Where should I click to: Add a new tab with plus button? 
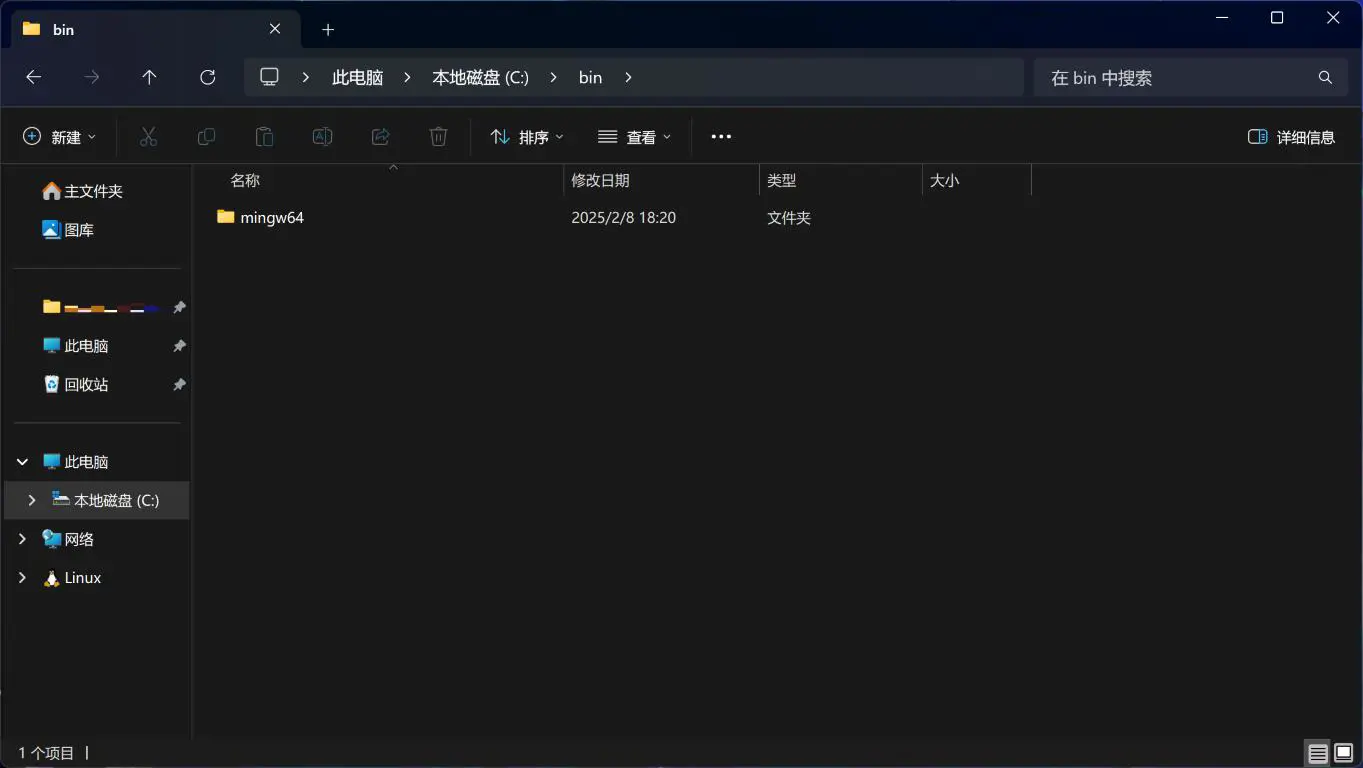click(x=328, y=30)
